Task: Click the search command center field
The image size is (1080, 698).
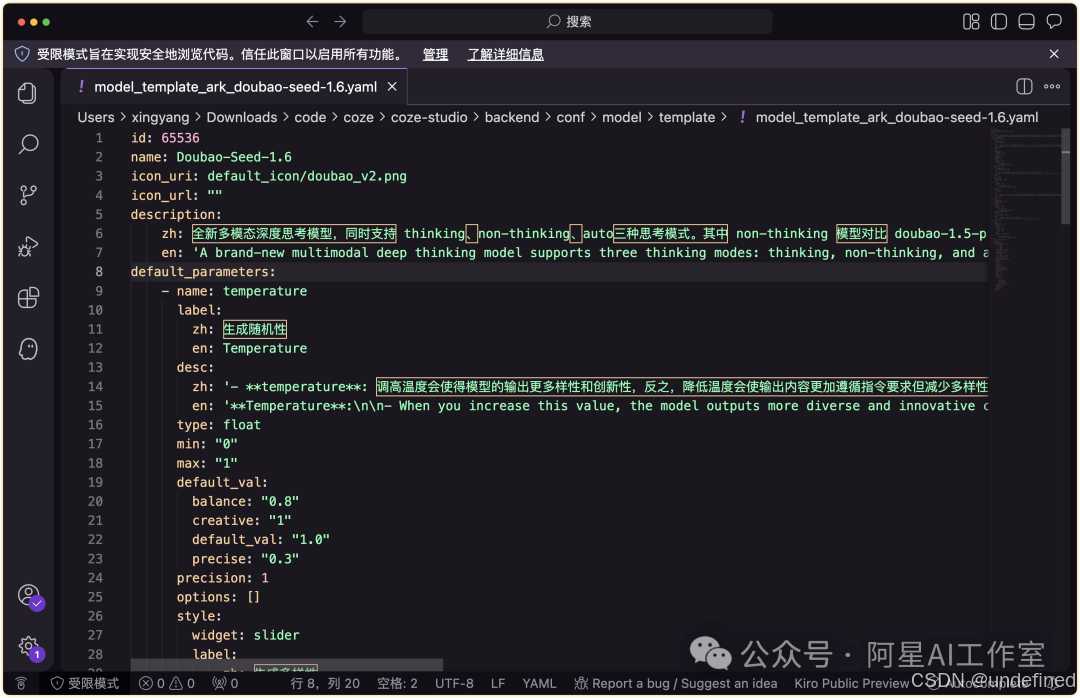Action: point(567,21)
